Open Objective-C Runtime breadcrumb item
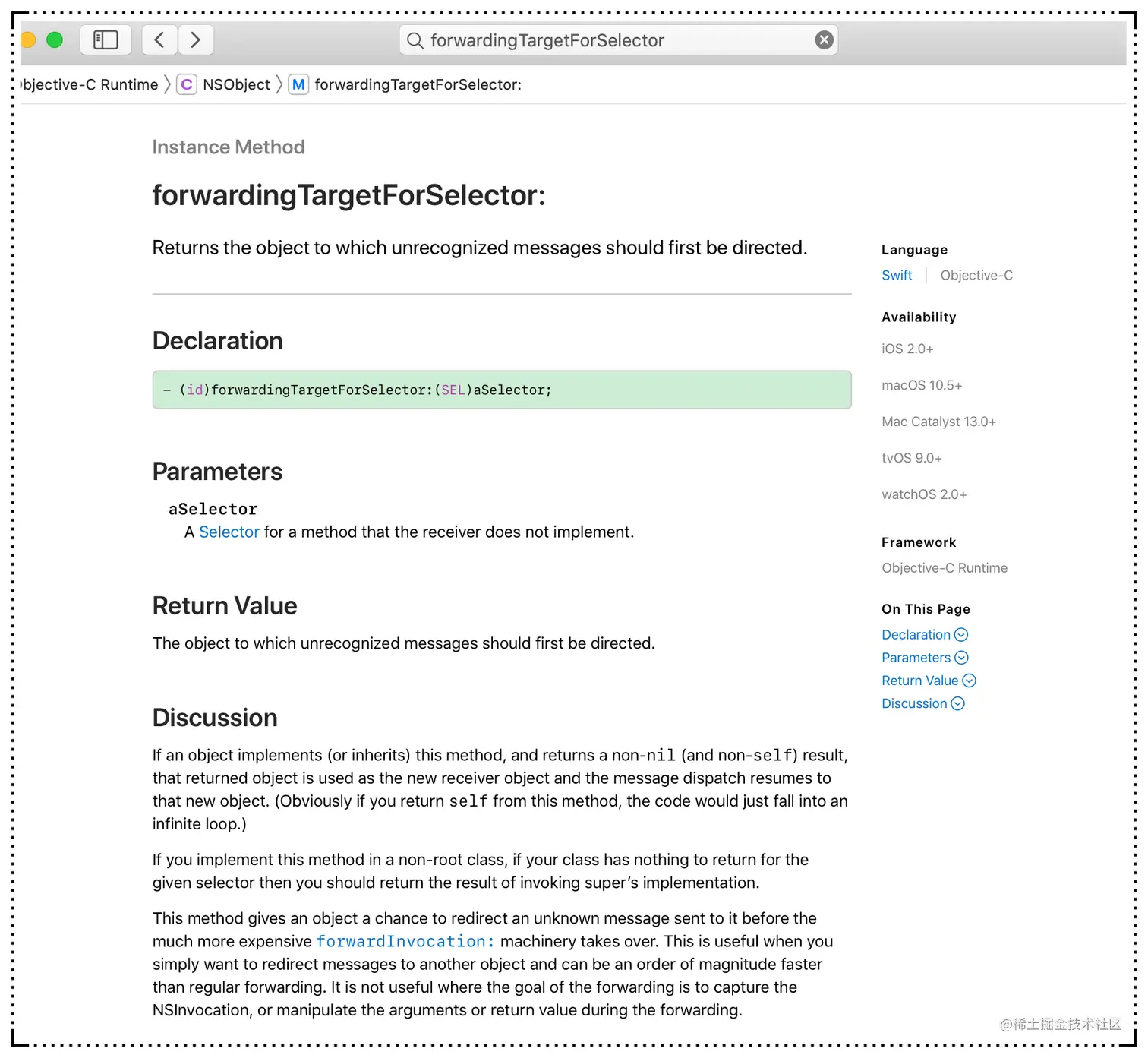 (x=90, y=84)
